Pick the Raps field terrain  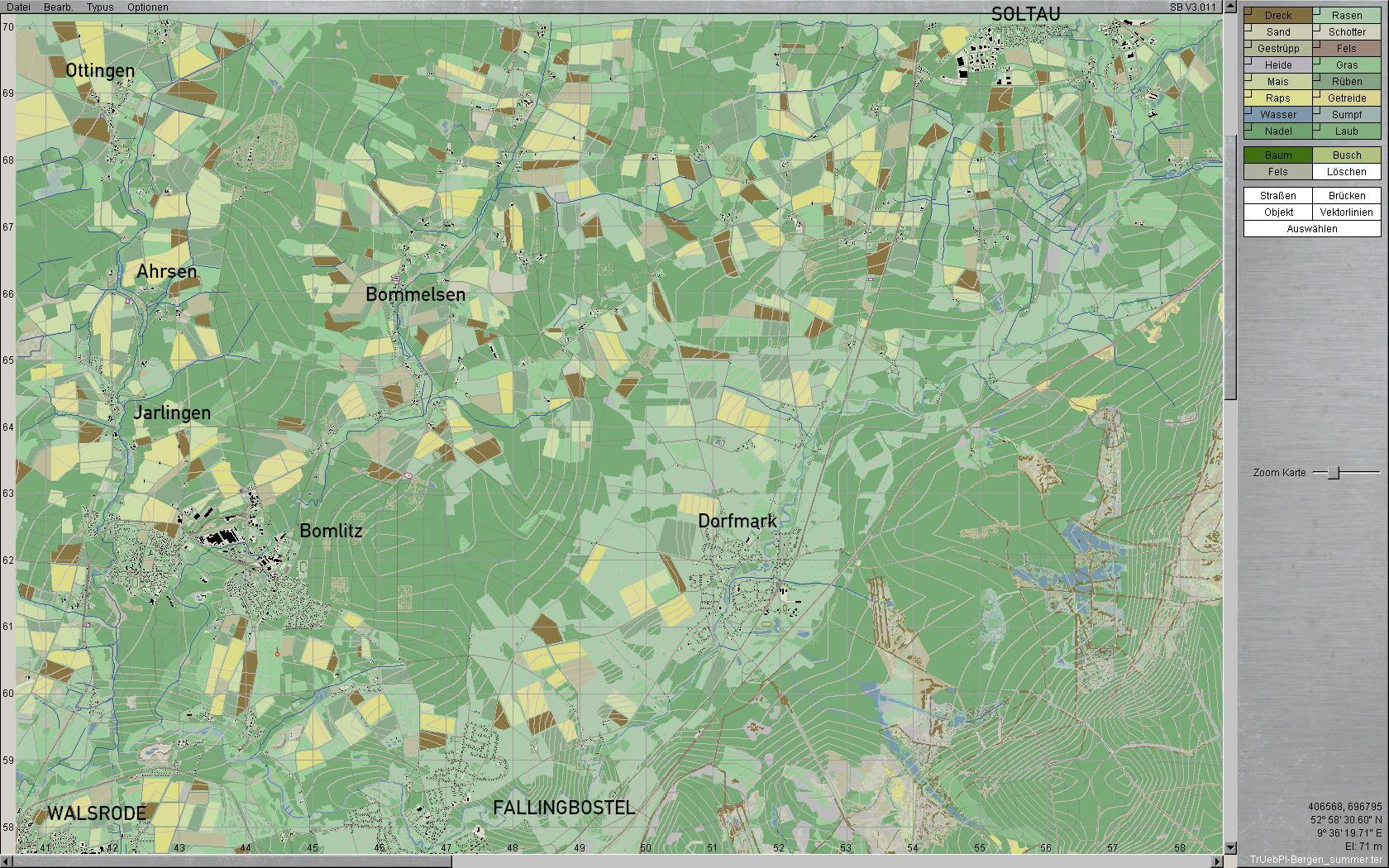1278,98
